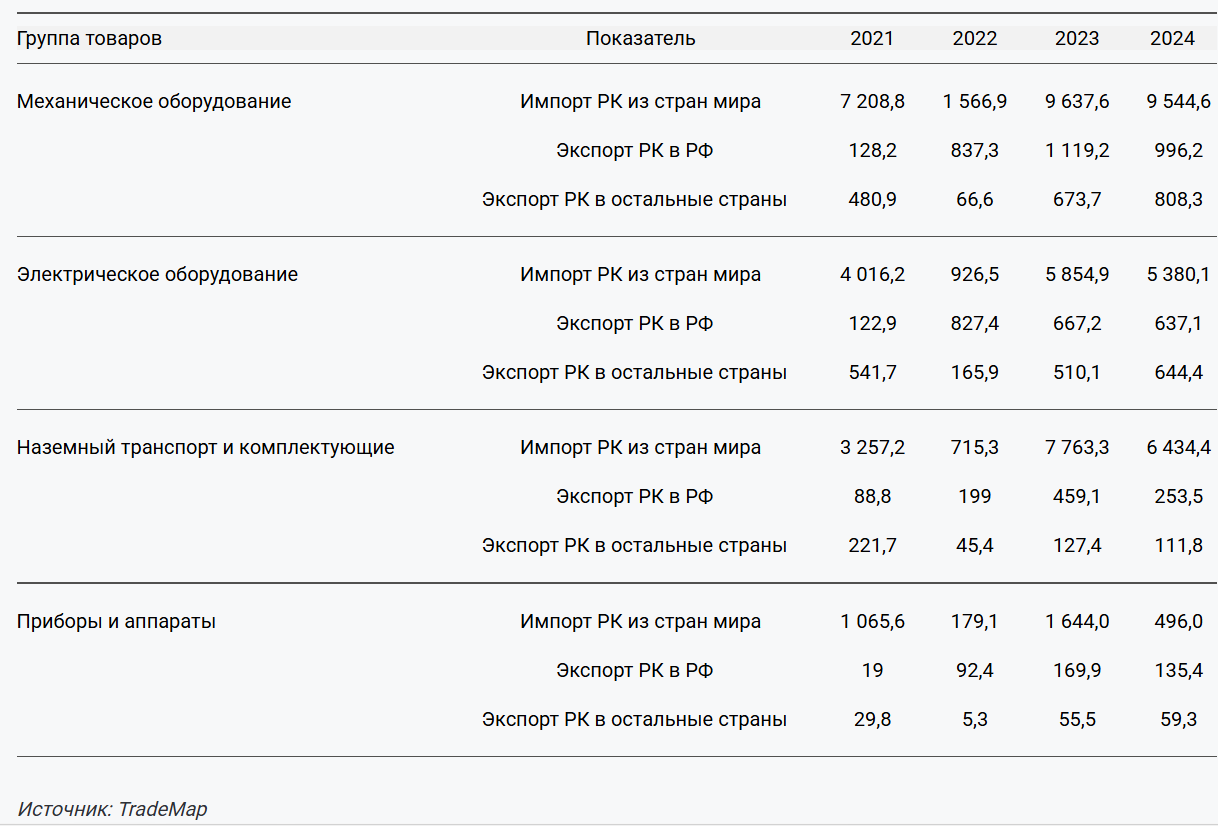
Task: Click the 5 854,9 import value
Action: pyautogui.click(x=1077, y=275)
